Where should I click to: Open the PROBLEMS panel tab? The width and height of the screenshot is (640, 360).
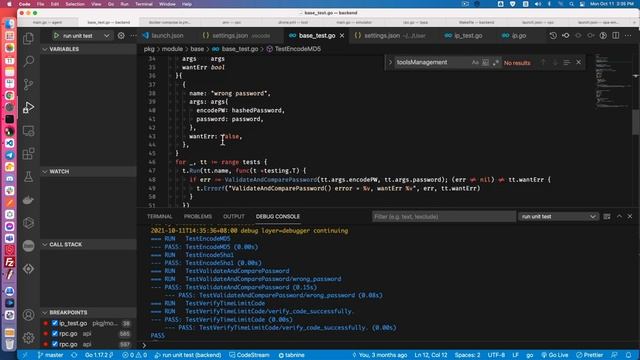(198, 216)
